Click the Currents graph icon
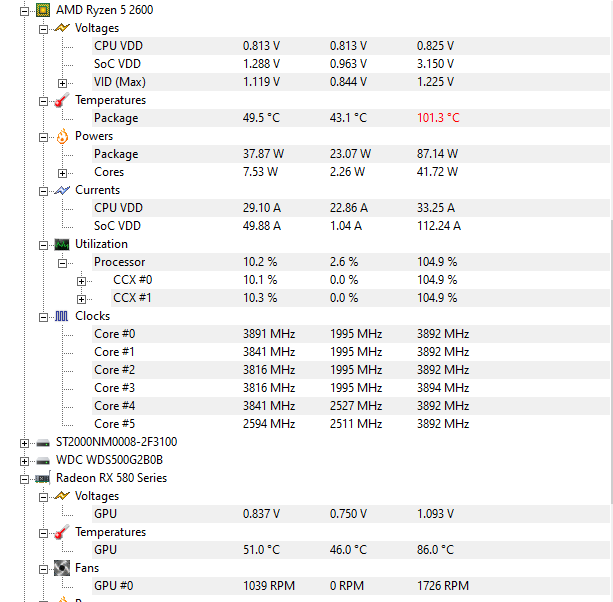 click(62, 190)
